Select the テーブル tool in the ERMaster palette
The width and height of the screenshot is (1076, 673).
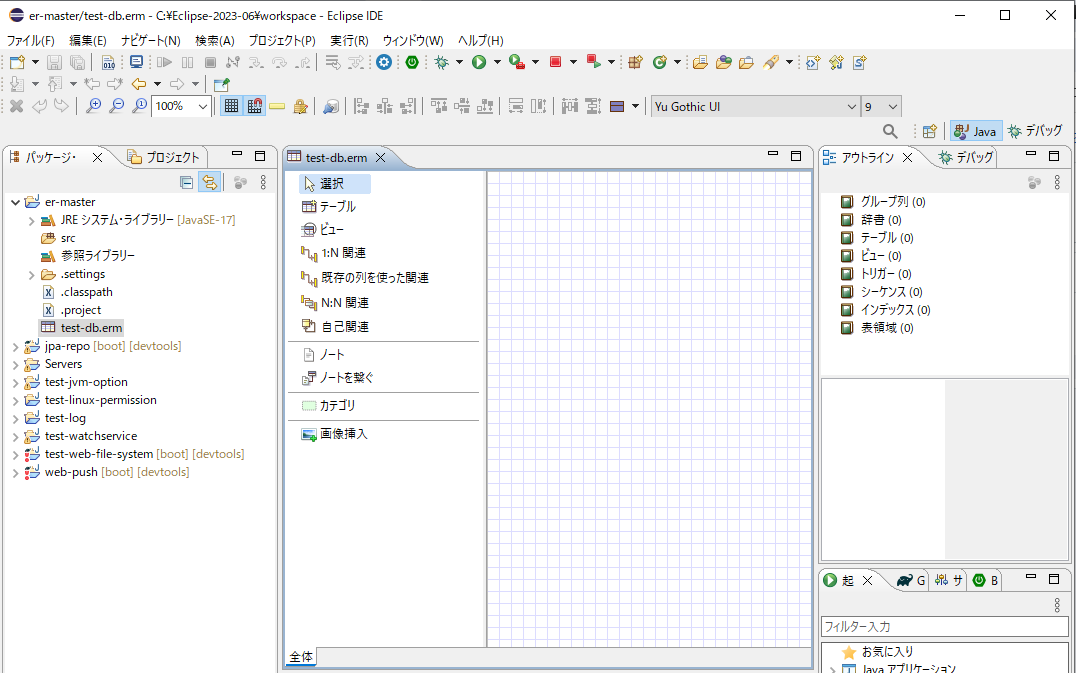[x=330, y=206]
